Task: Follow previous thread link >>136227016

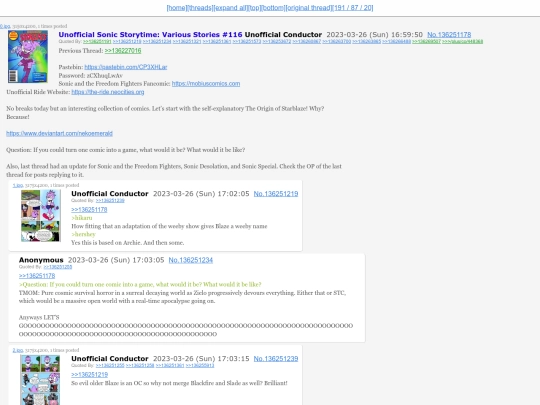Action: [123, 51]
